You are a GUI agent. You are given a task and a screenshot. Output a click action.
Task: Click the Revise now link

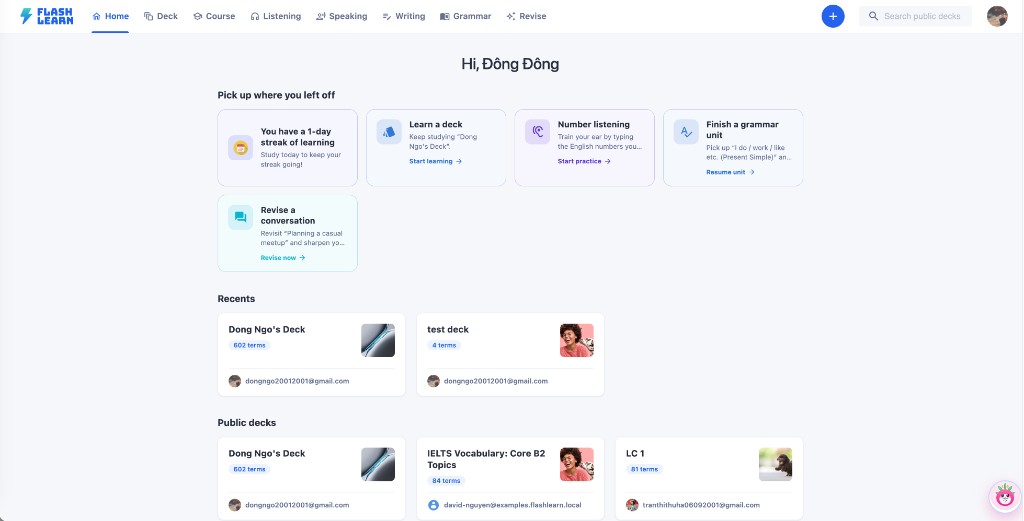pyautogui.click(x=283, y=258)
